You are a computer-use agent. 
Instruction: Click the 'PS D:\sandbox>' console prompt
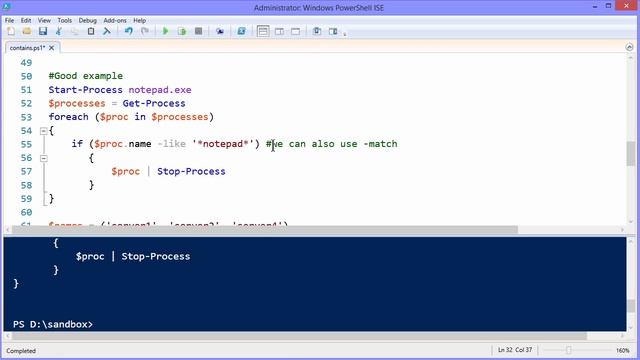(53, 324)
